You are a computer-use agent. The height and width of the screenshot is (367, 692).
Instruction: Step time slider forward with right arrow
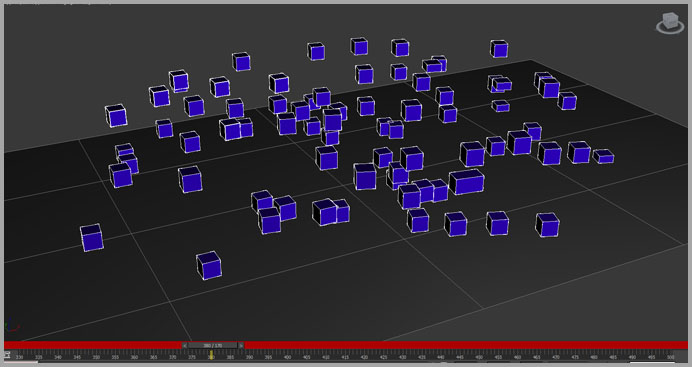point(241,345)
